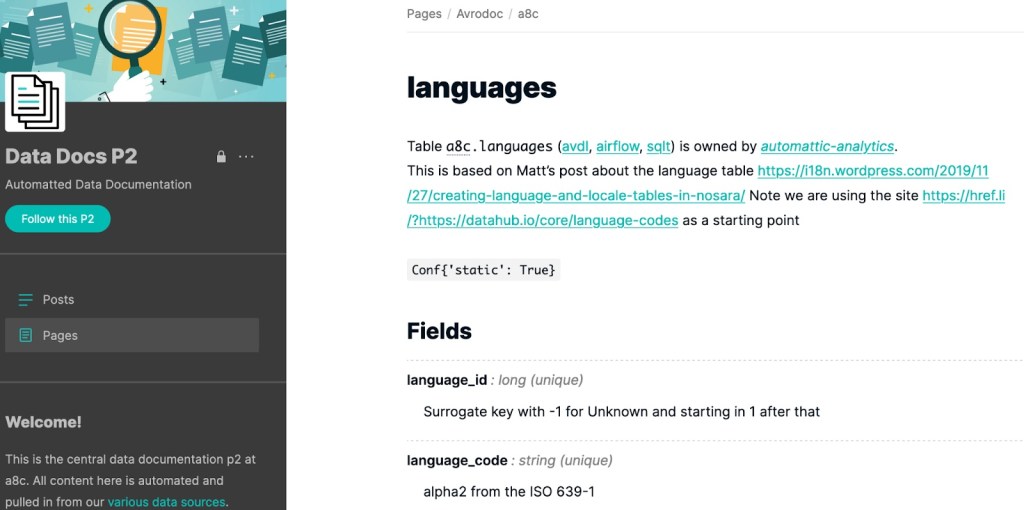Click the Conf static True code block
Image resolution: width=1024 pixels, height=510 pixels.
click(x=483, y=270)
